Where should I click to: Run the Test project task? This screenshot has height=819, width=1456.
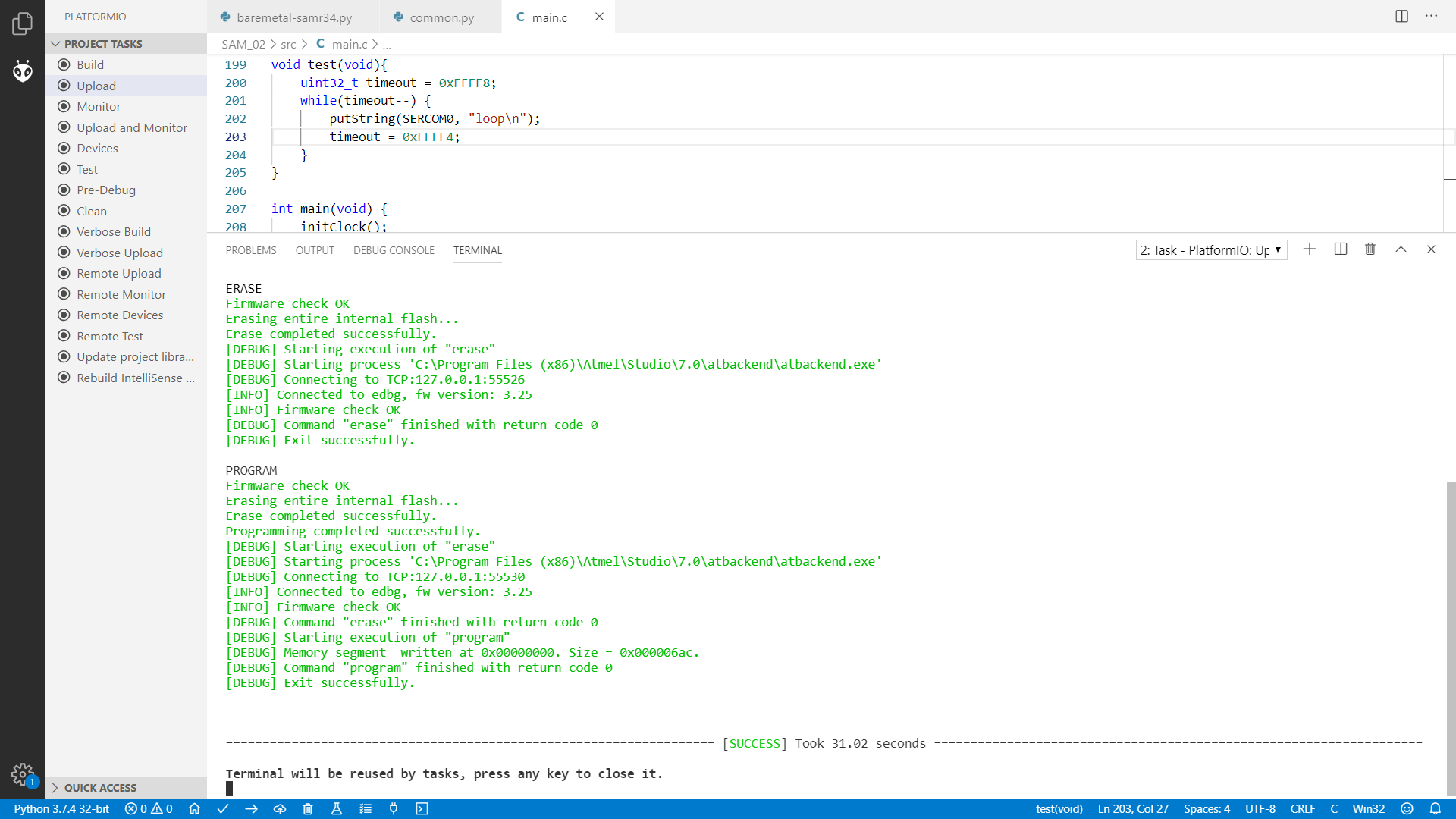pos(126,169)
